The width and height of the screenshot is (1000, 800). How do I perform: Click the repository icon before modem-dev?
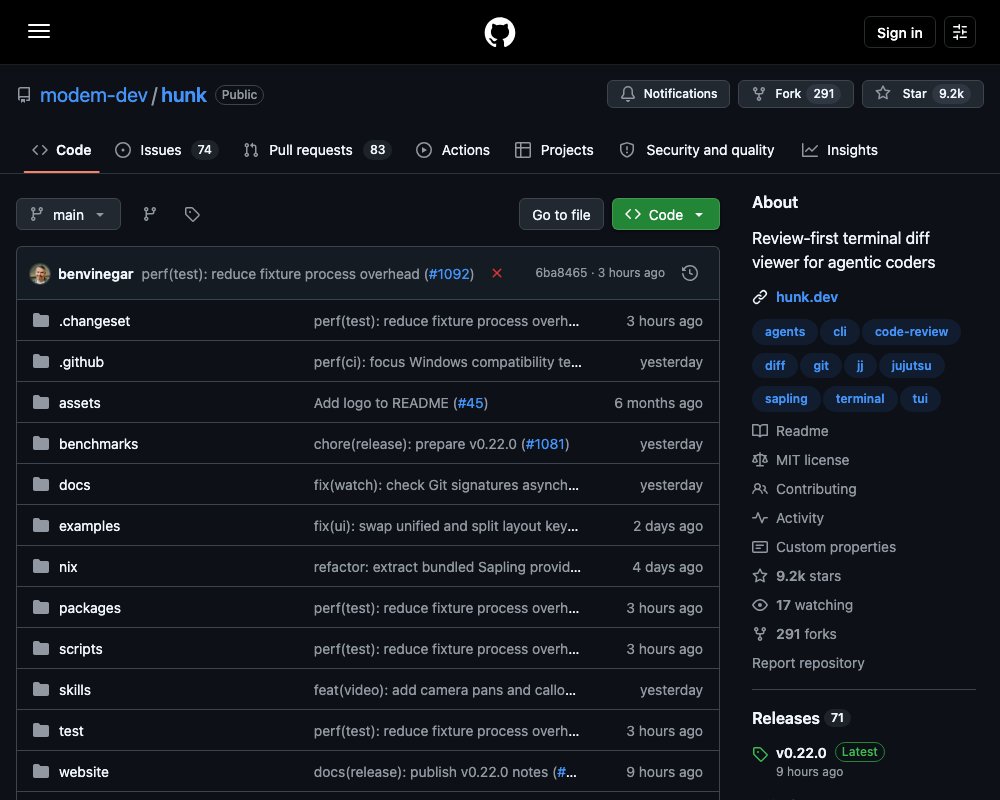click(x=24, y=95)
